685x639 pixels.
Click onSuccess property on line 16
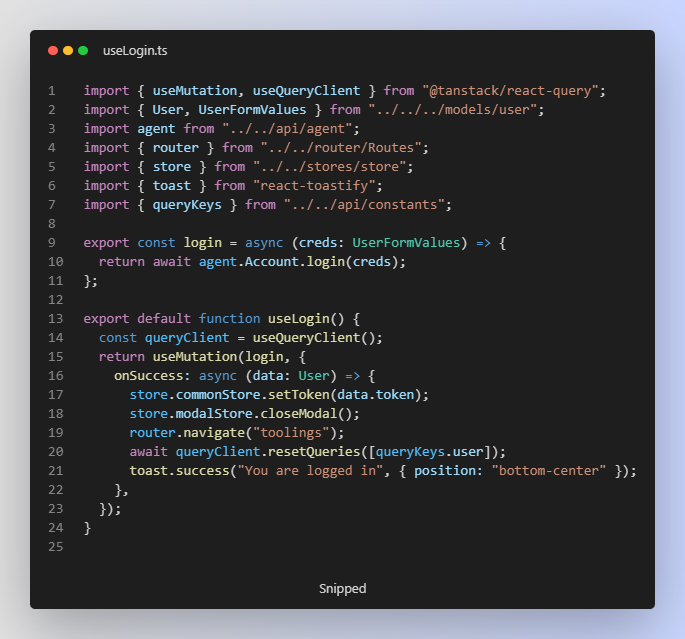pos(149,376)
